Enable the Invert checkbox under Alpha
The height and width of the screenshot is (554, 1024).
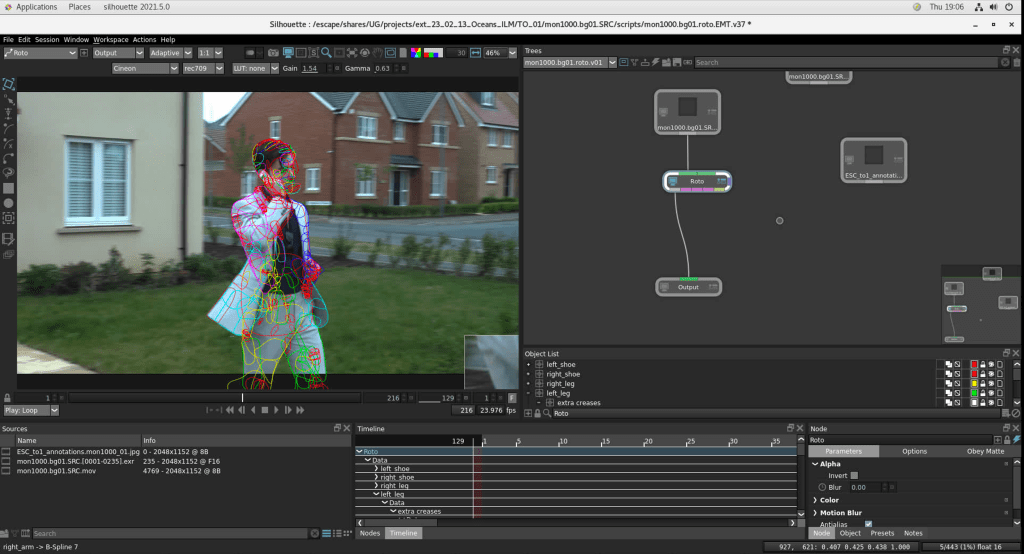854,475
